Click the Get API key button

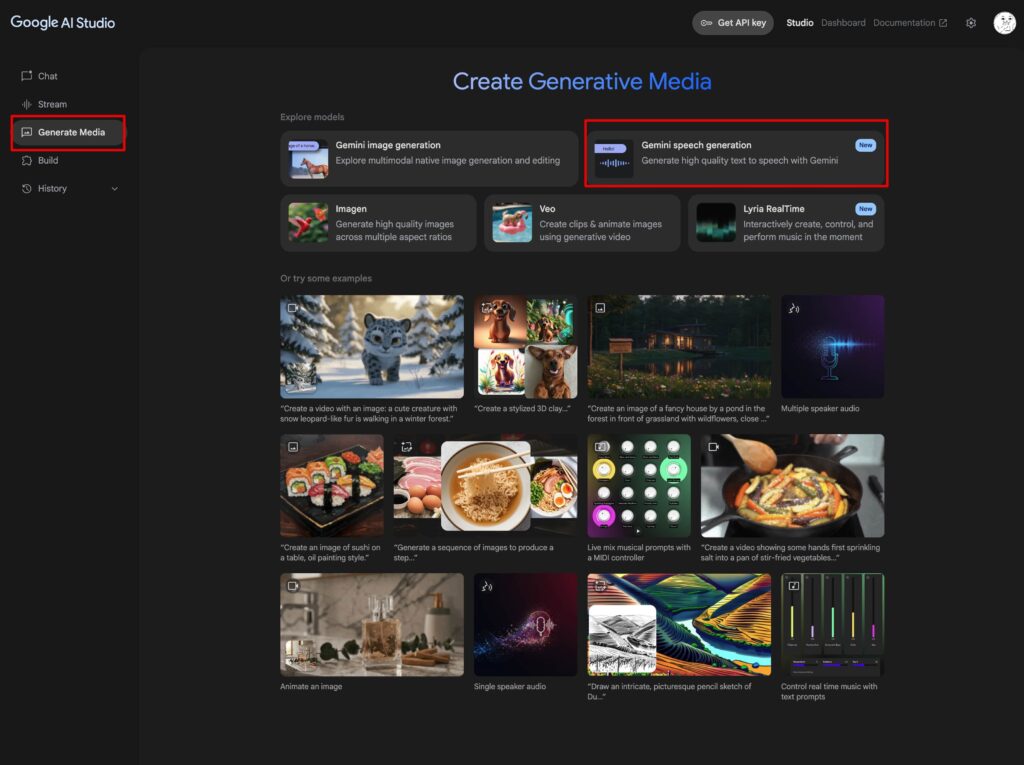733,23
